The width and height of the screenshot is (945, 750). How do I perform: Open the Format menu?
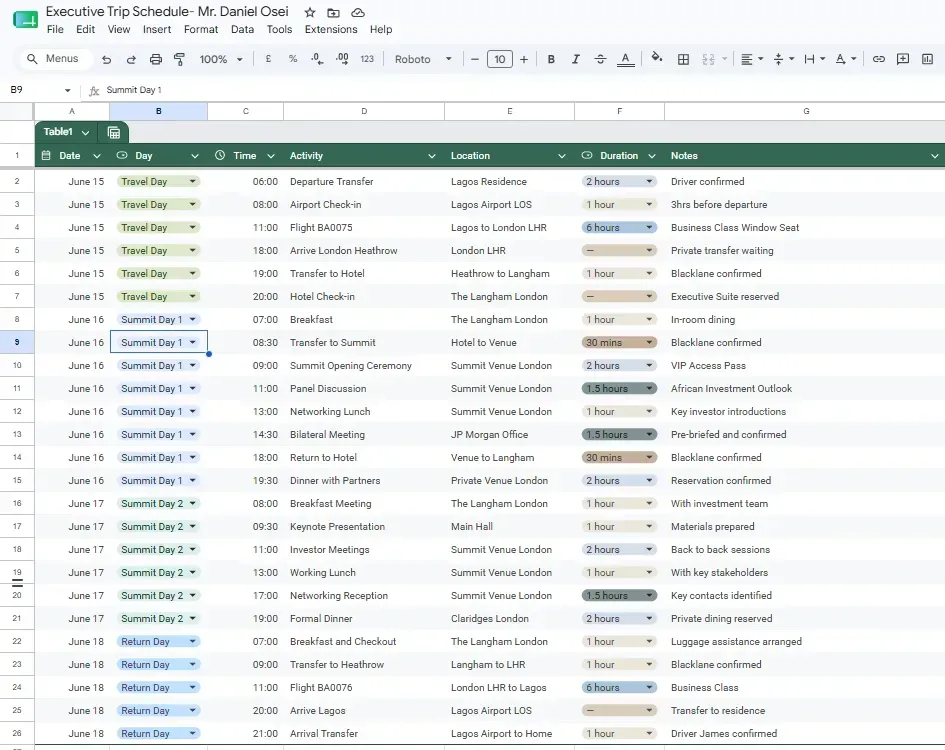pyautogui.click(x=201, y=29)
